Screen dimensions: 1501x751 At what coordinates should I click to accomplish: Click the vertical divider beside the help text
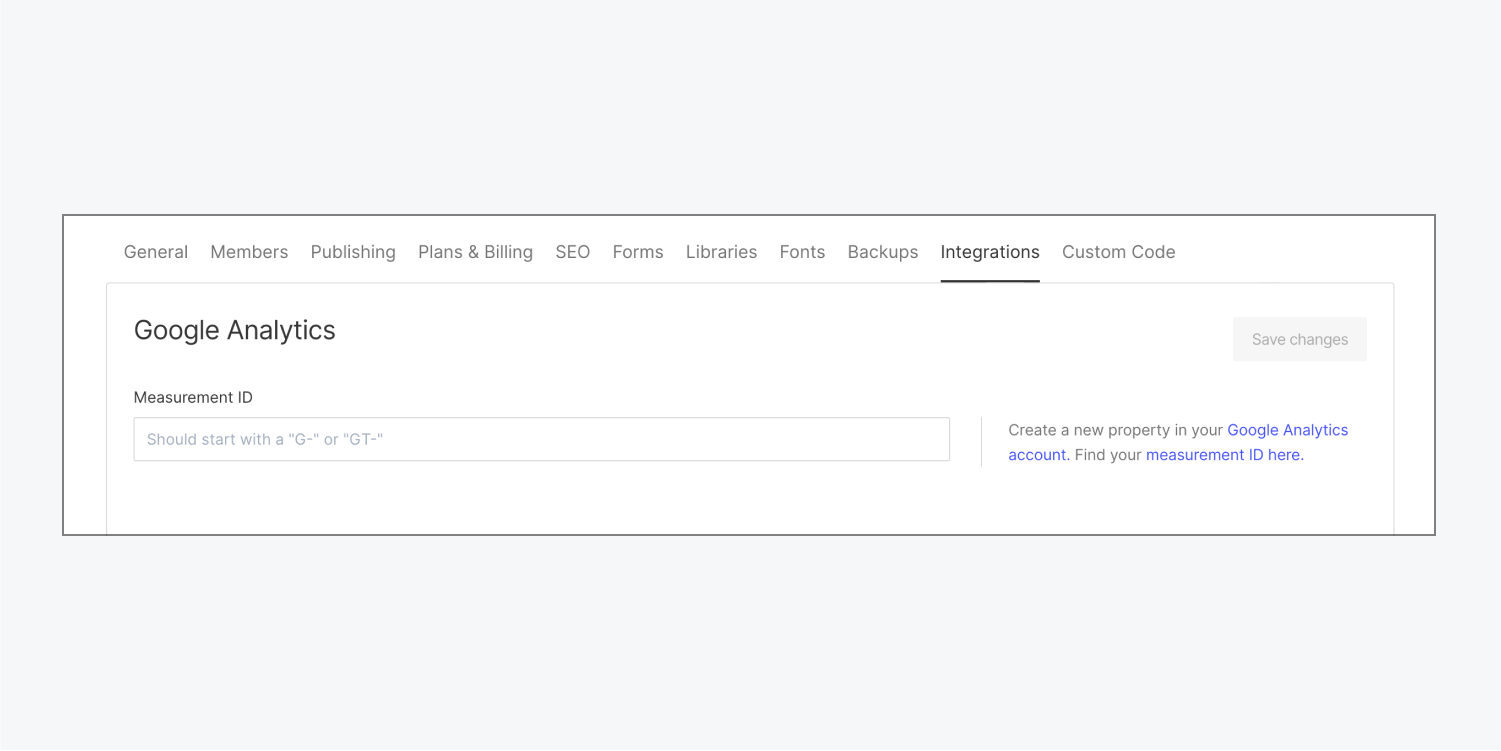point(981,442)
